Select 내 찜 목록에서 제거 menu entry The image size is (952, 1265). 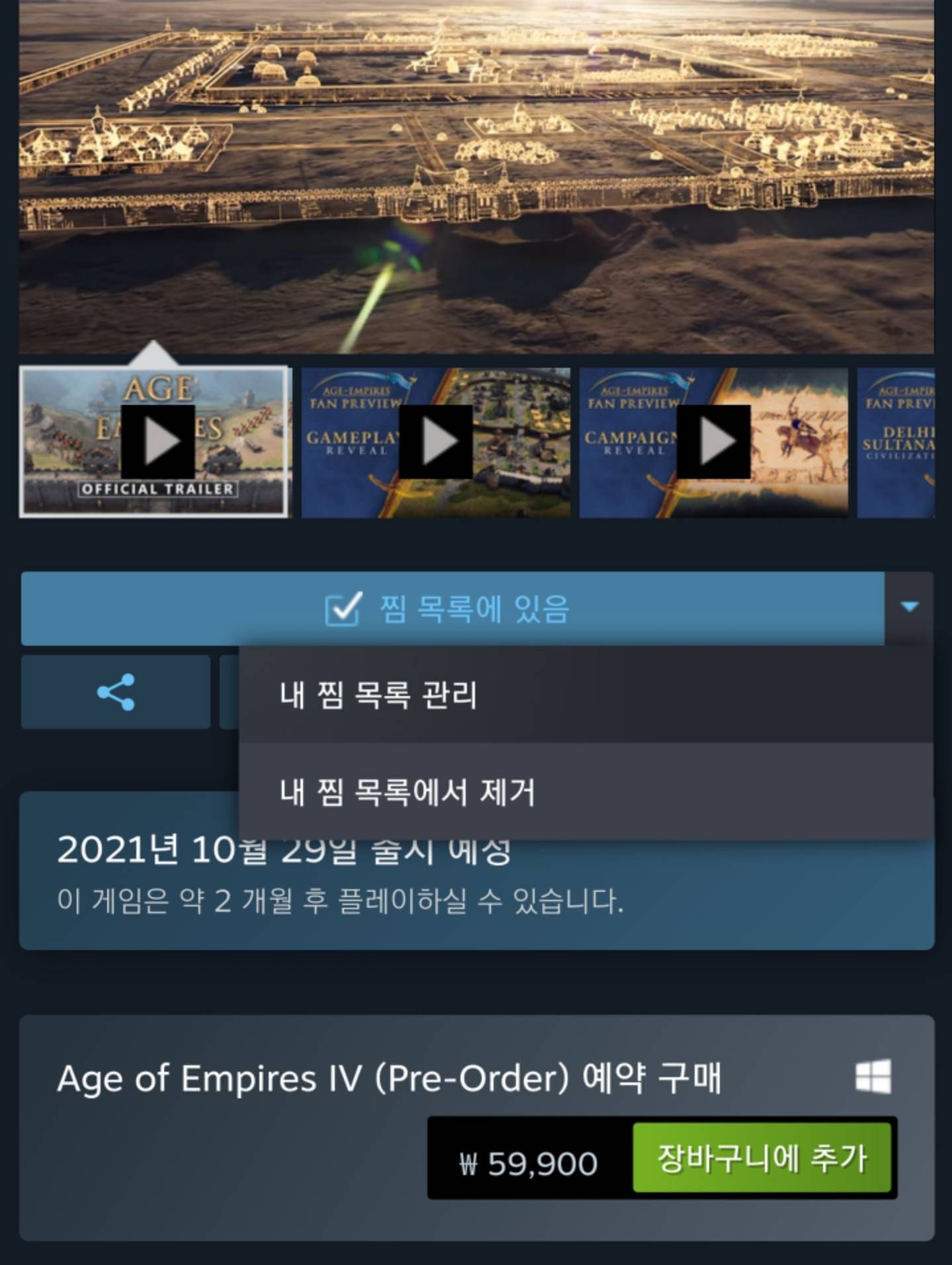click(586, 791)
